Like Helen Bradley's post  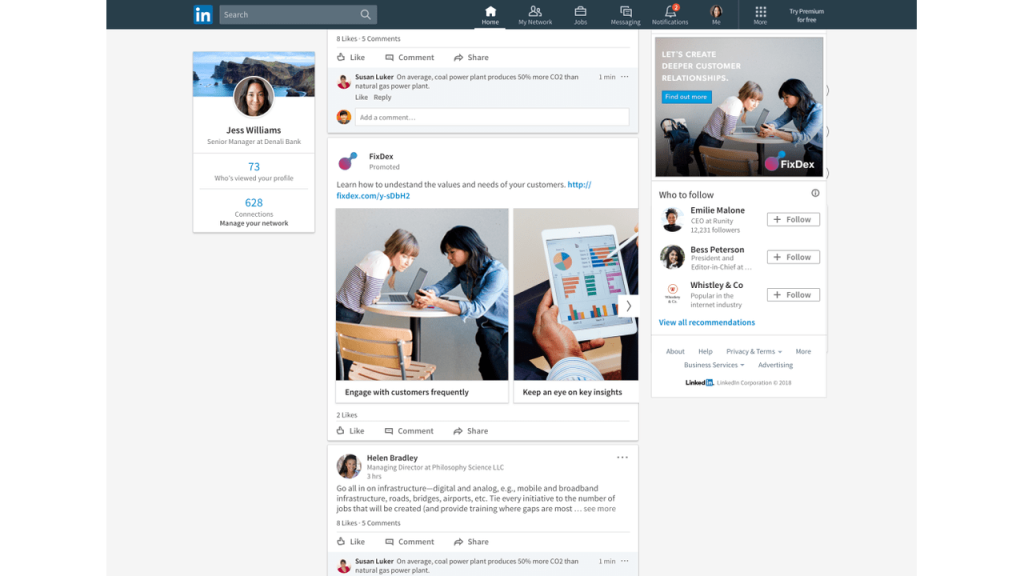351,542
